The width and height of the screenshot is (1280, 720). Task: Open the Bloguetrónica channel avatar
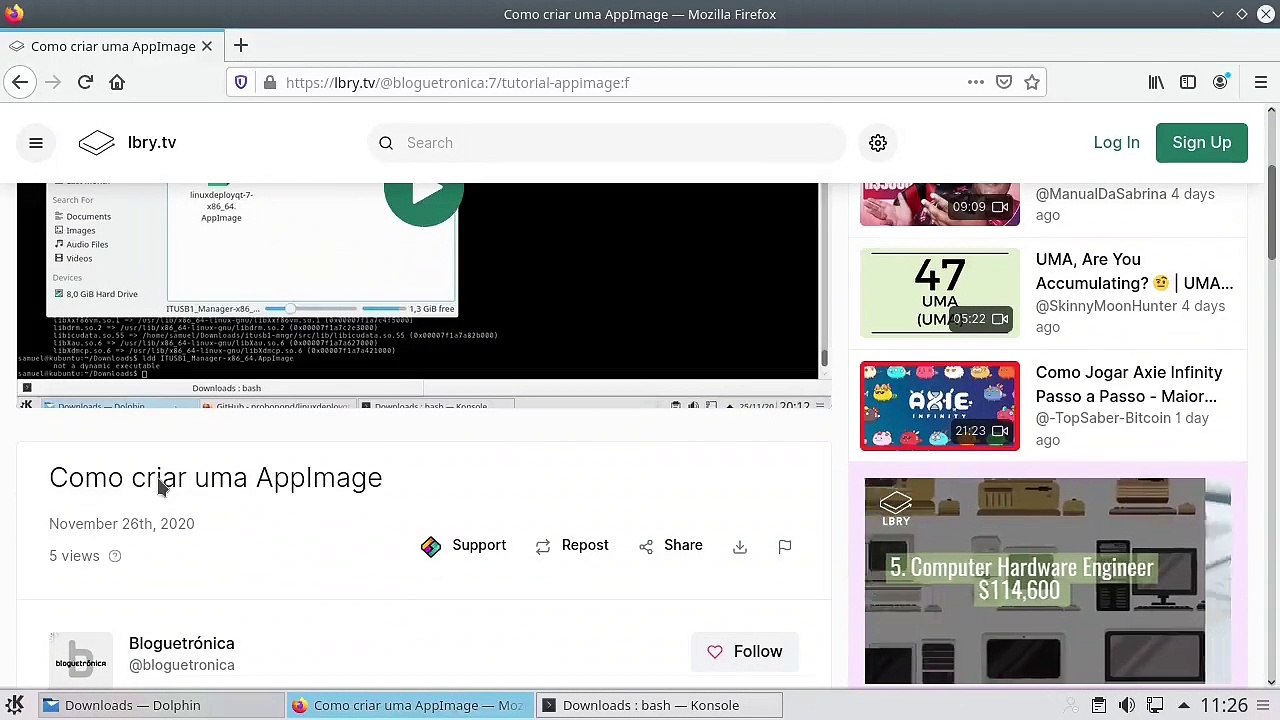tap(81, 658)
